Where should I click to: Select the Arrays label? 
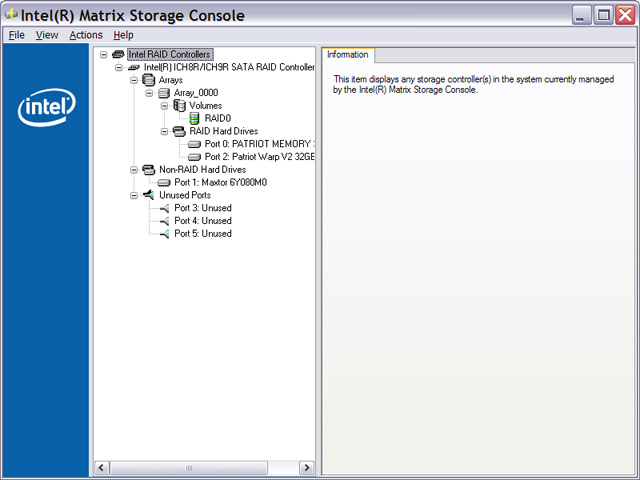click(171, 80)
